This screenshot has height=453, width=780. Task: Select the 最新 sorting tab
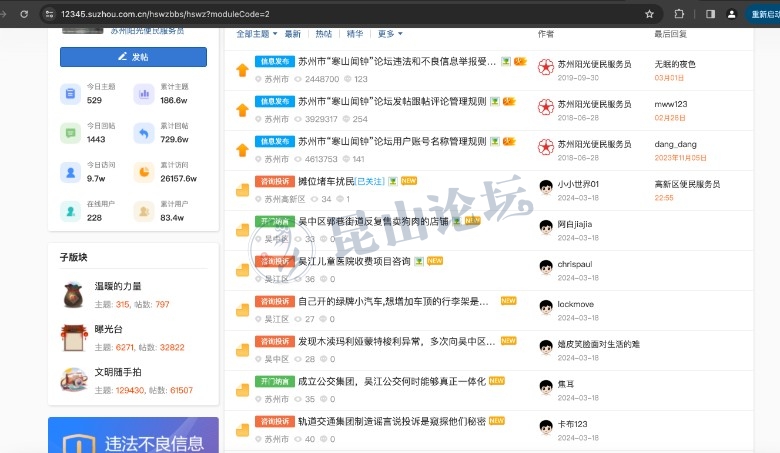pyautogui.click(x=293, y=34)
